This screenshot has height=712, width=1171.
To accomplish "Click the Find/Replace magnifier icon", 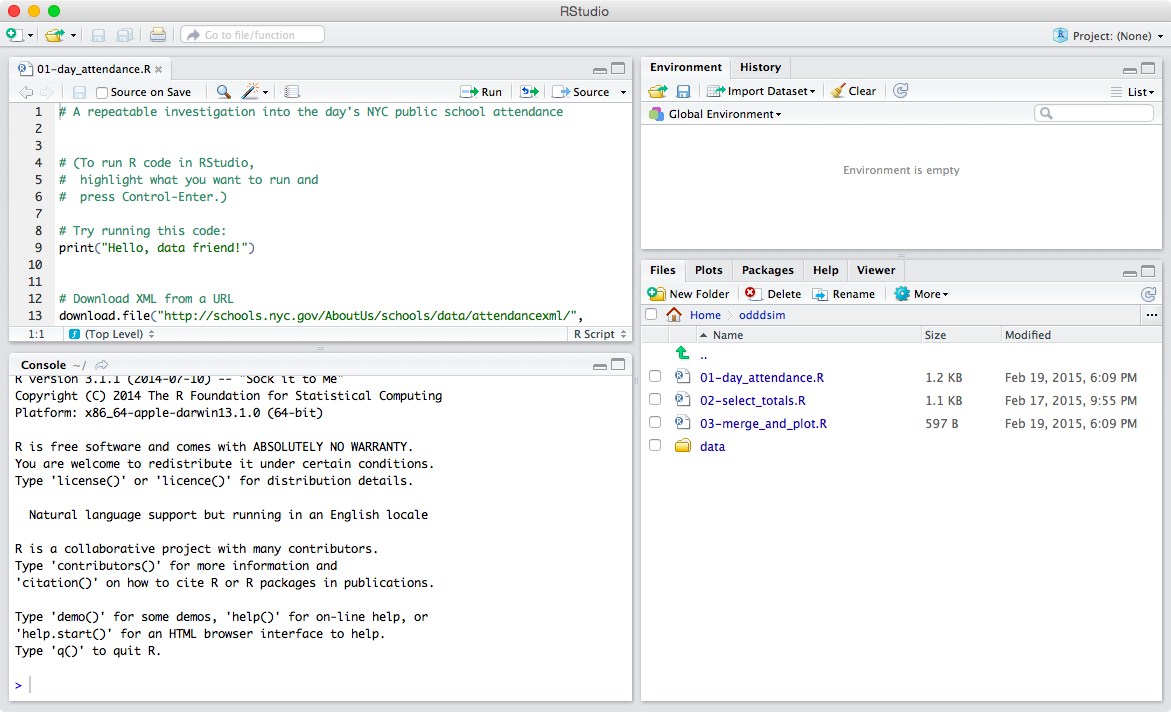I will [223, 91].
